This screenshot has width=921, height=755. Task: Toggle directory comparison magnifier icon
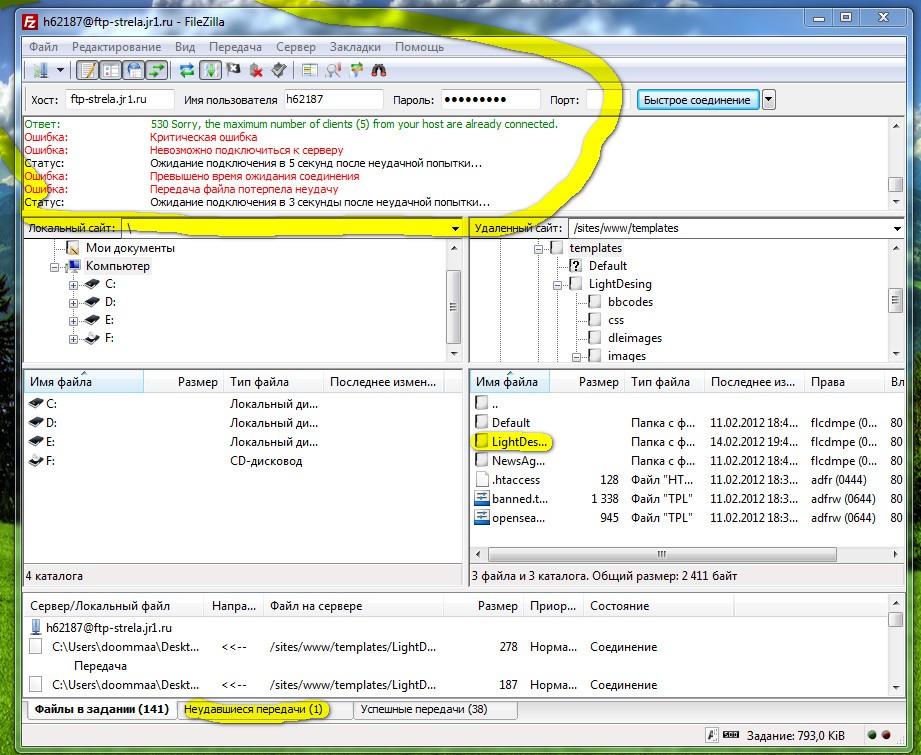click(333, 71)
